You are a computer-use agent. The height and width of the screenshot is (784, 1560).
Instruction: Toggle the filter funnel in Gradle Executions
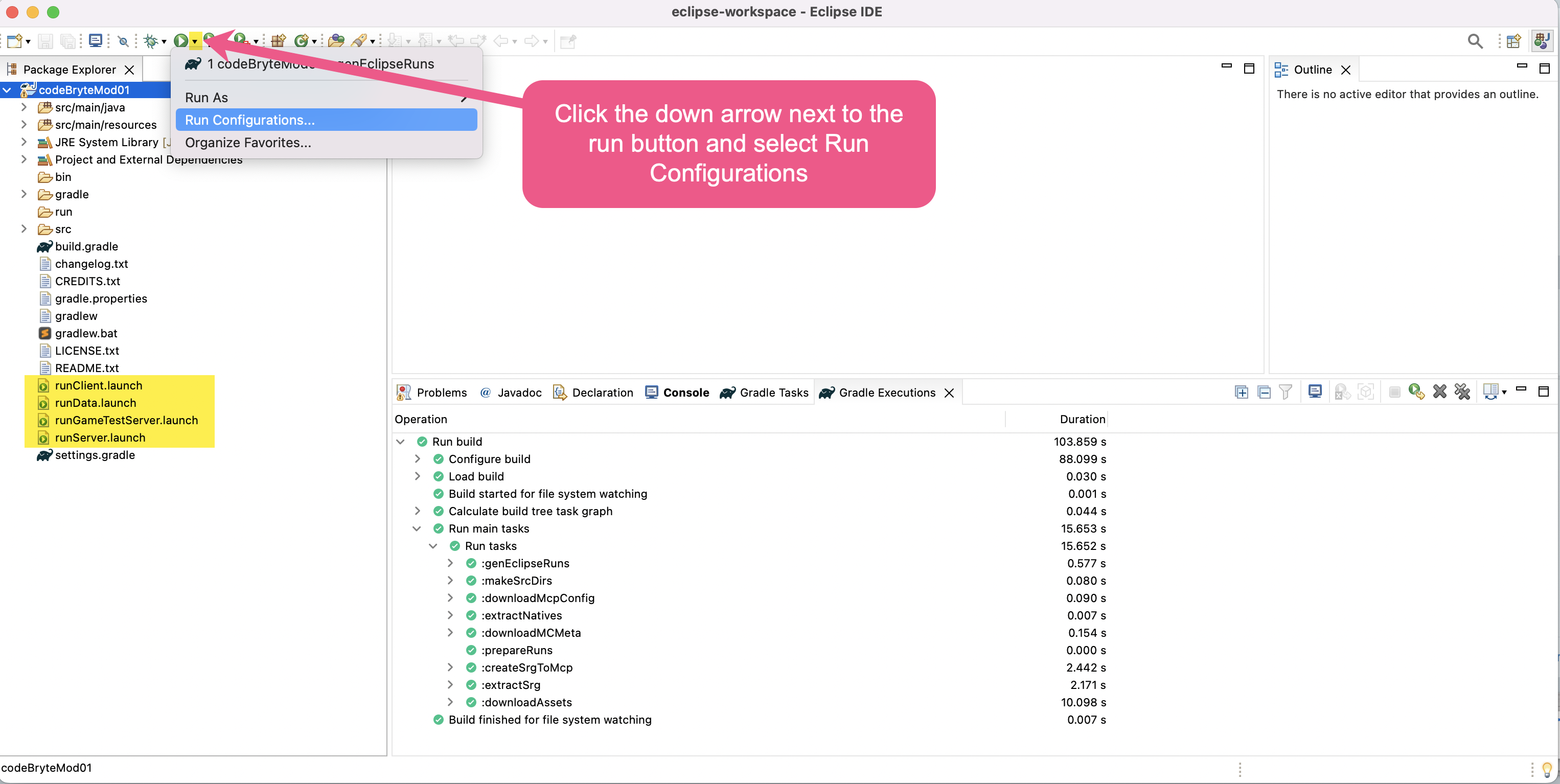pyautogui.click(x=1285, y=393)
